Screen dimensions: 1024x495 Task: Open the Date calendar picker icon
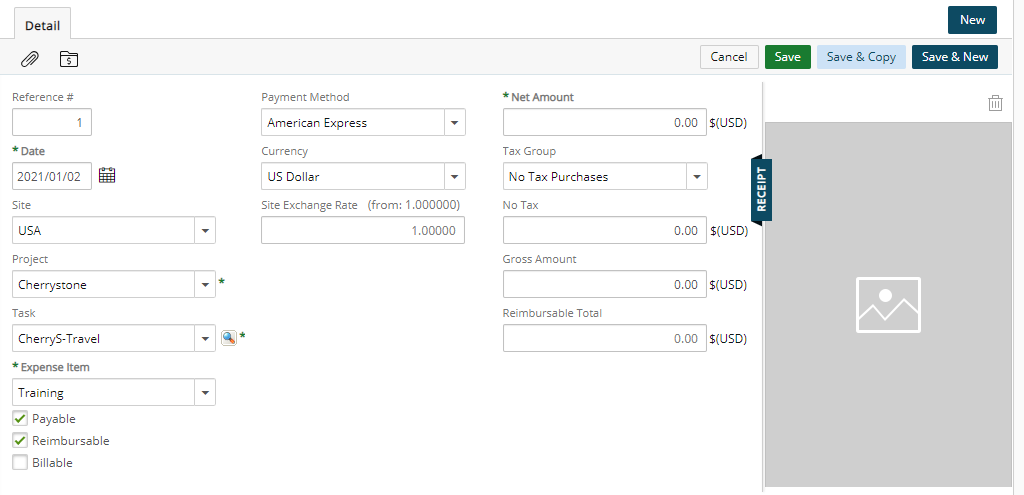coord(107,175)
